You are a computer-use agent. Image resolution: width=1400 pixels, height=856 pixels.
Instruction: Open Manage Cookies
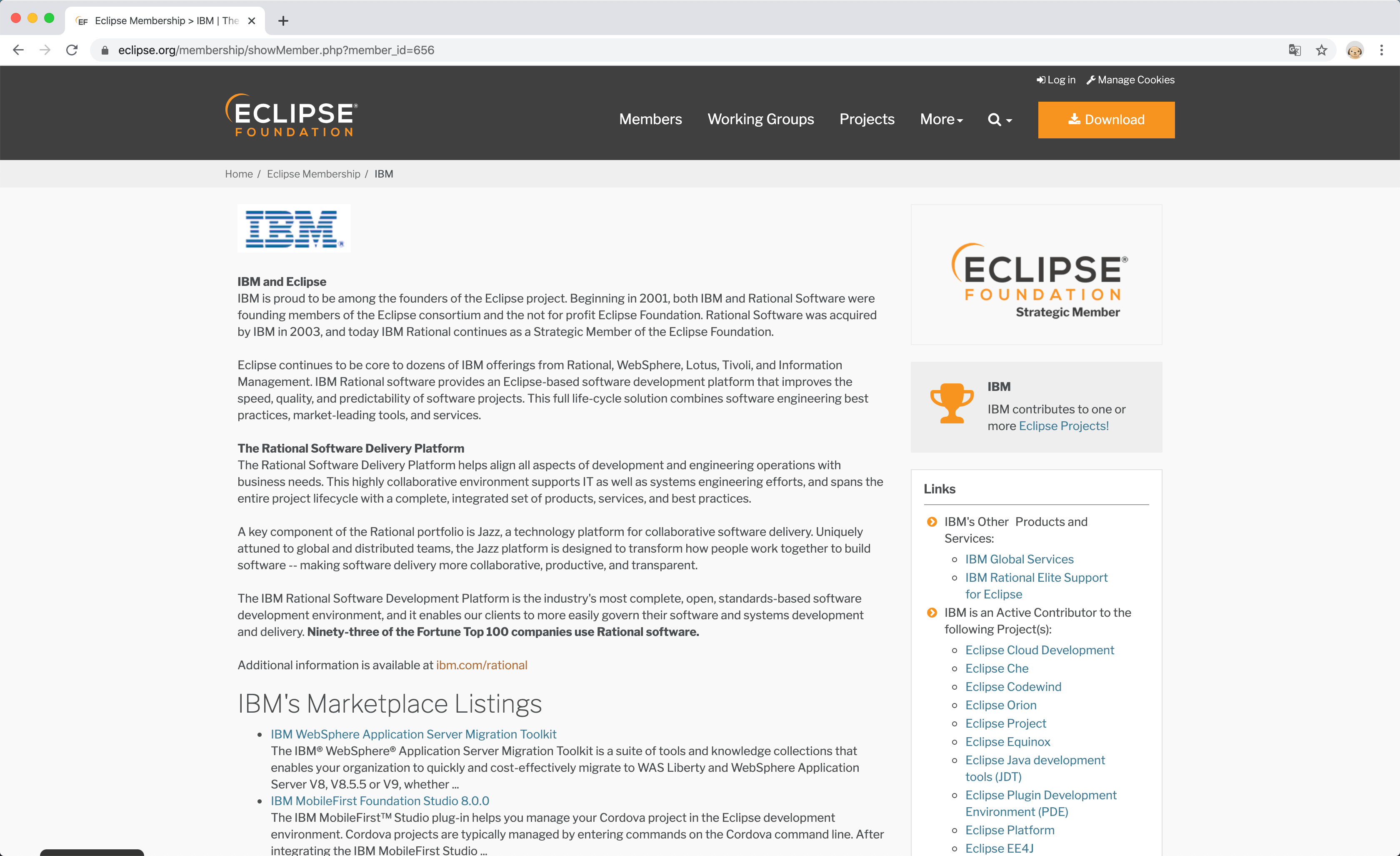pyautogui.click(x=1131, y=80)
